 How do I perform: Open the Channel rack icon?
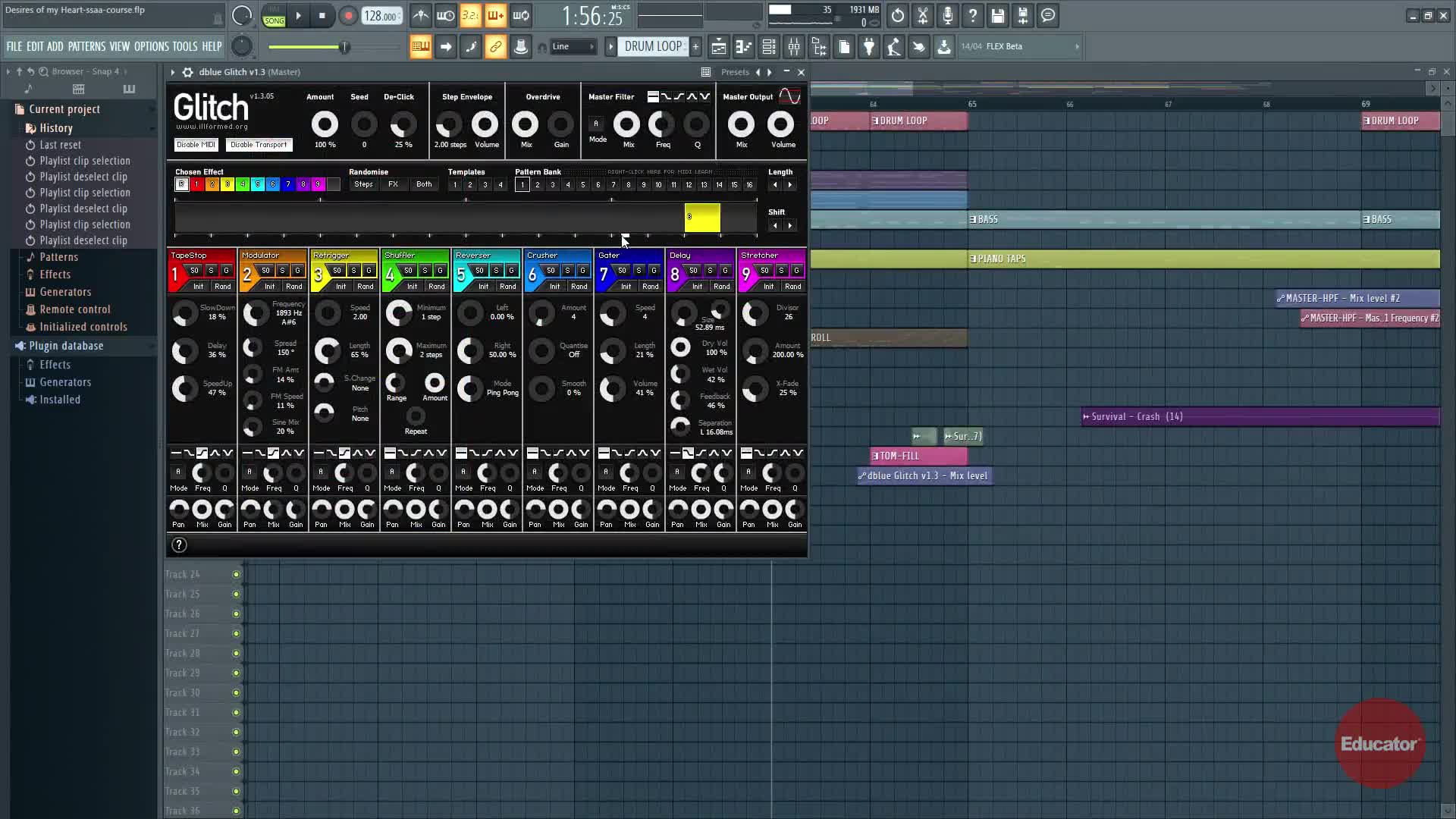(x=768, y=47)
